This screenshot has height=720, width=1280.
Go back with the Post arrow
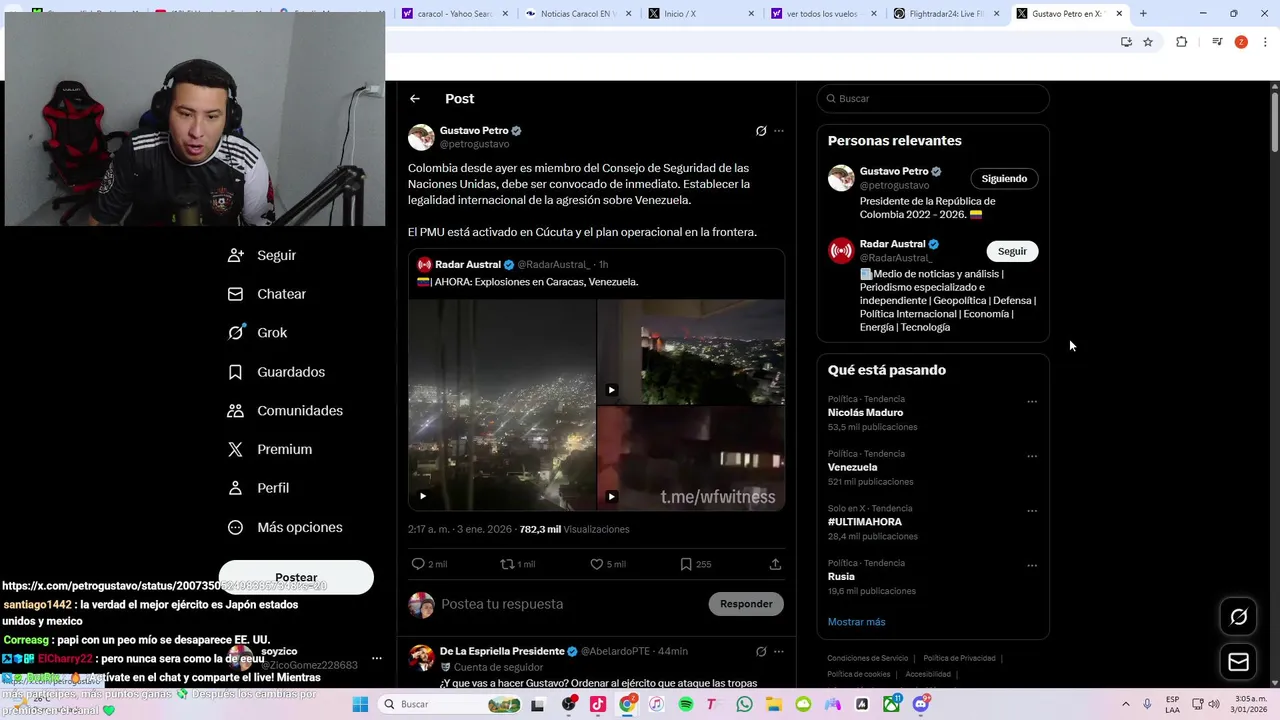coord(415,99)
